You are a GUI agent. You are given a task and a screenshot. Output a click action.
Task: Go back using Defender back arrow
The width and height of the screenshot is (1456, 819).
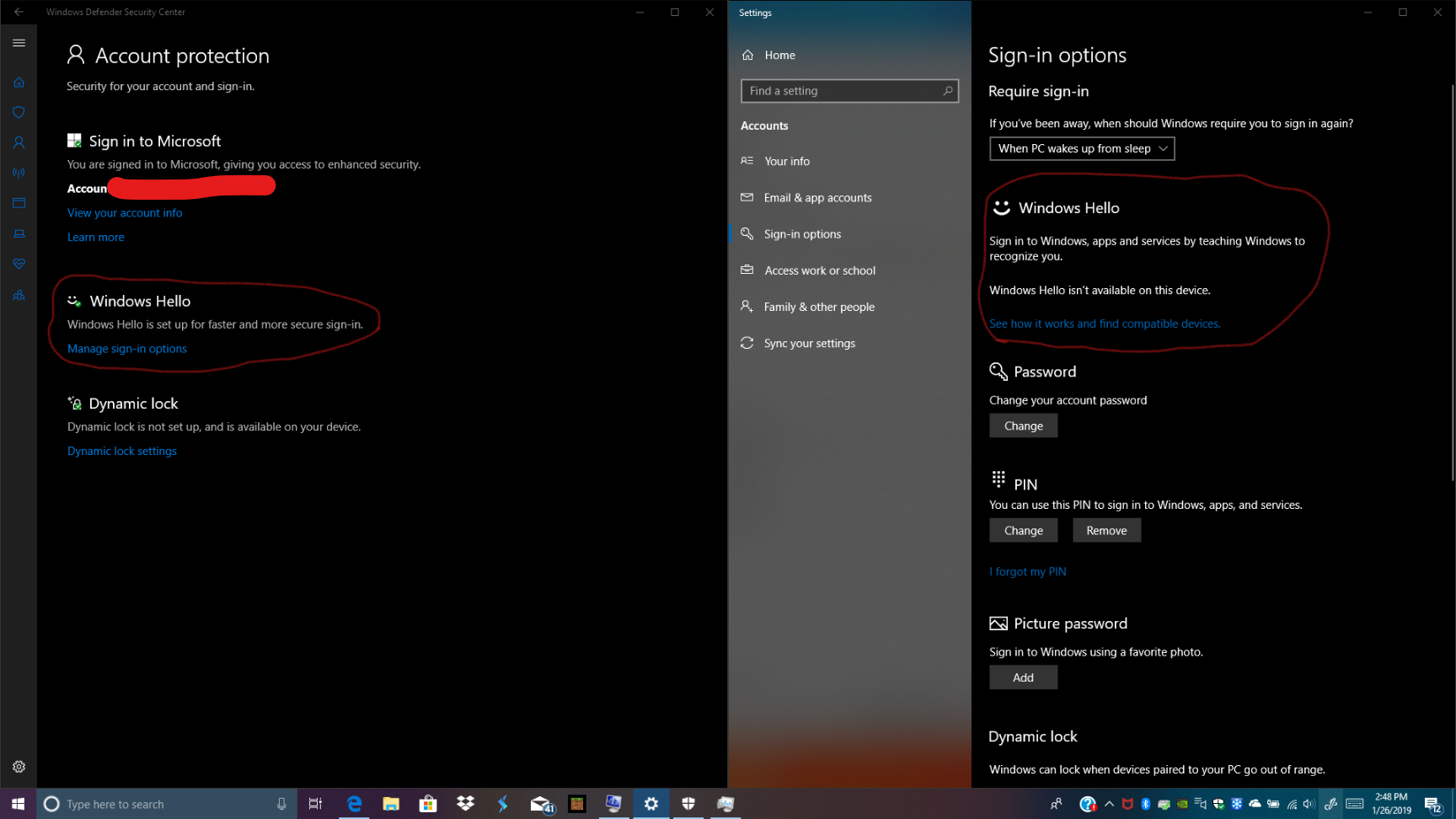pos(19,12)
